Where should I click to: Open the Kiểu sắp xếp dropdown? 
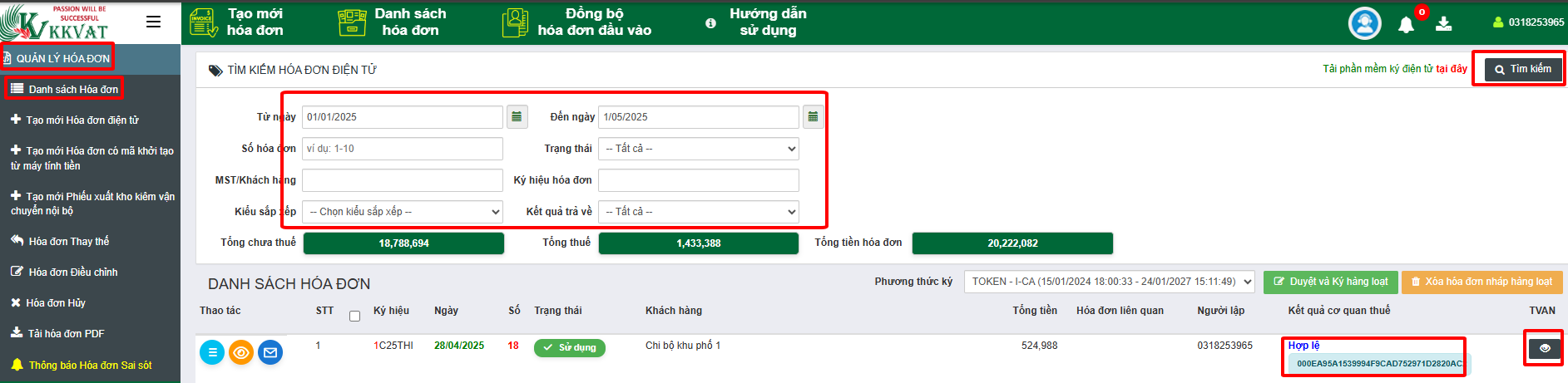403,212
